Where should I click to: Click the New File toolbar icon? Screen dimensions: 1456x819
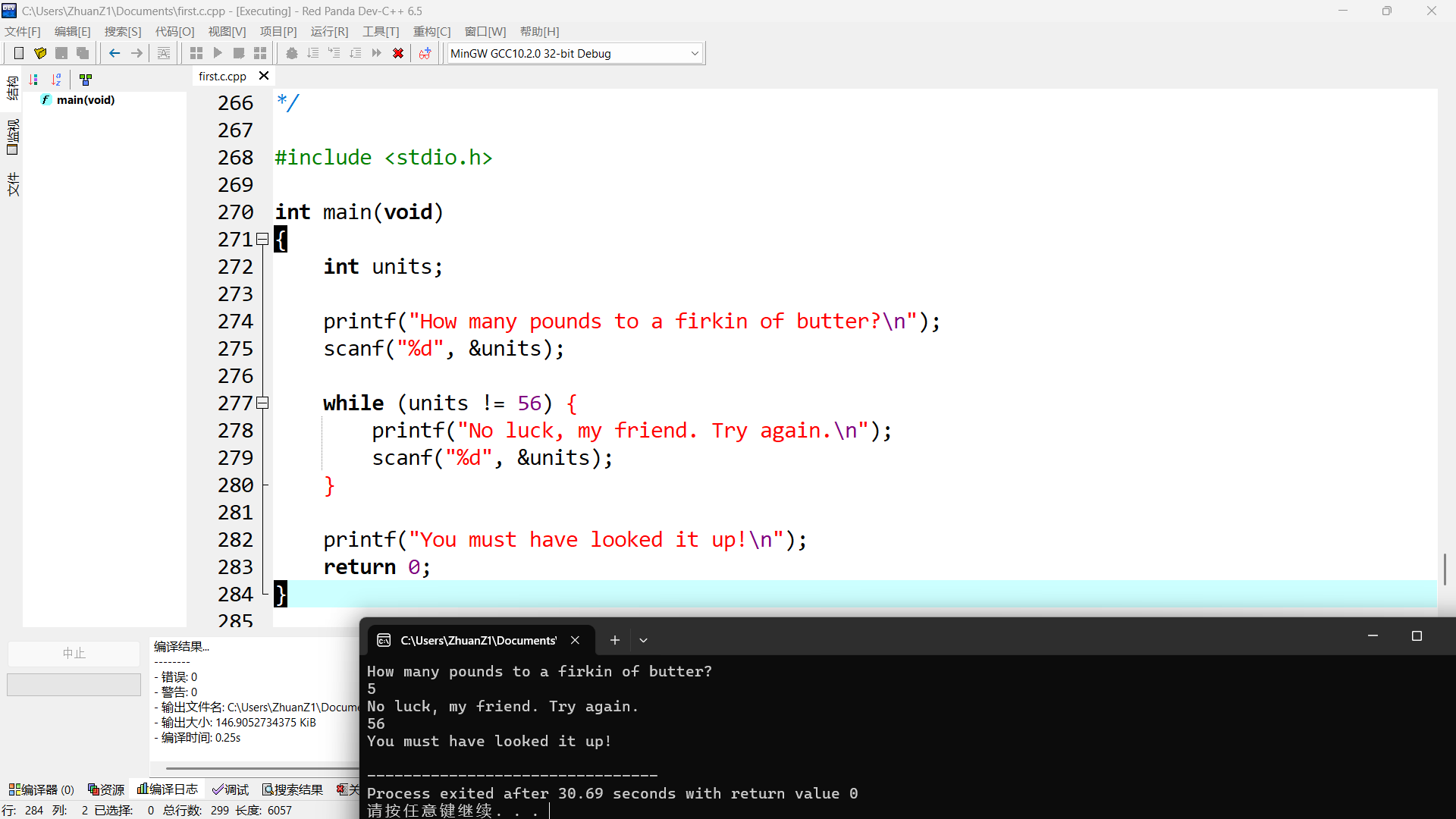click(x=19, y=53)
